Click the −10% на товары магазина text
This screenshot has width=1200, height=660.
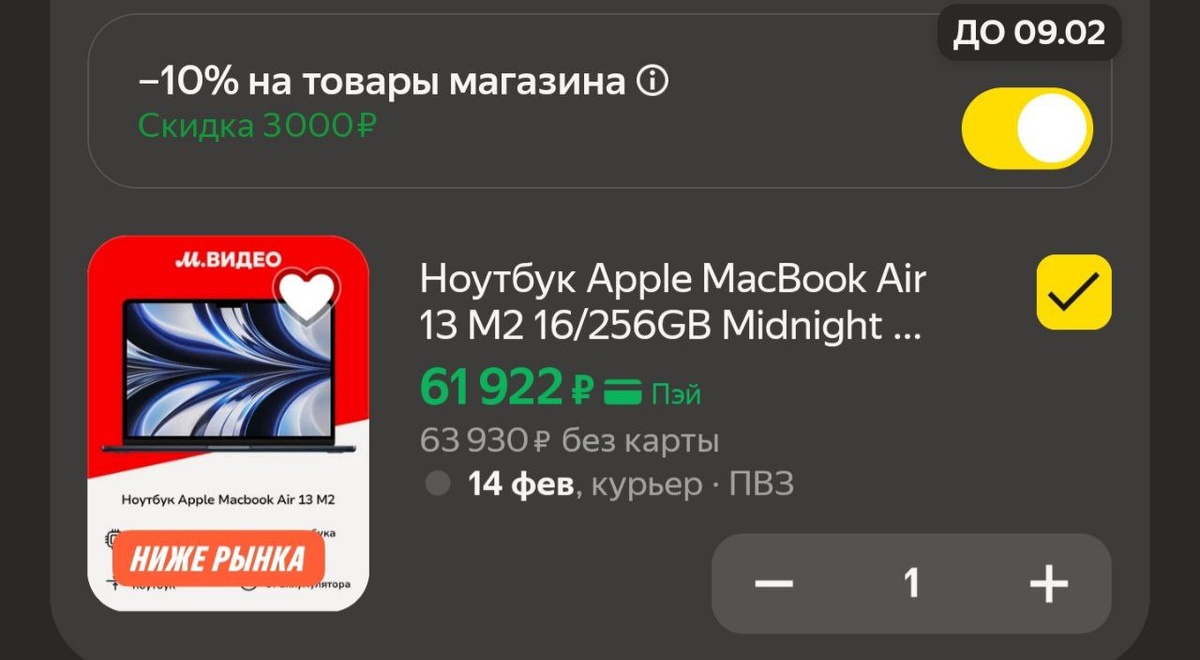pos(381,82)
